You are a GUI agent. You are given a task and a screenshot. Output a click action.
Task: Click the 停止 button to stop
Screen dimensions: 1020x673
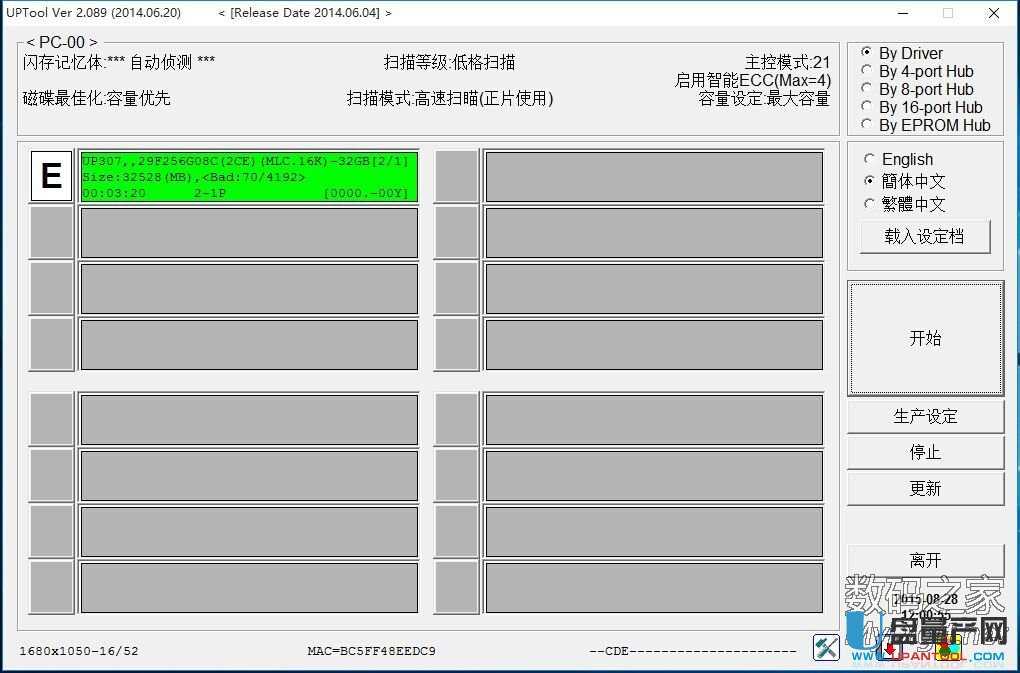pyautogui.click(x=925, y=452)
